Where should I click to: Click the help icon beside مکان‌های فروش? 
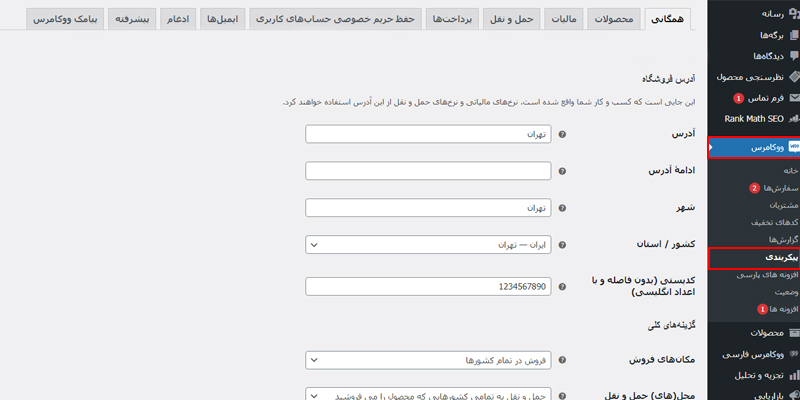(561, 359)
